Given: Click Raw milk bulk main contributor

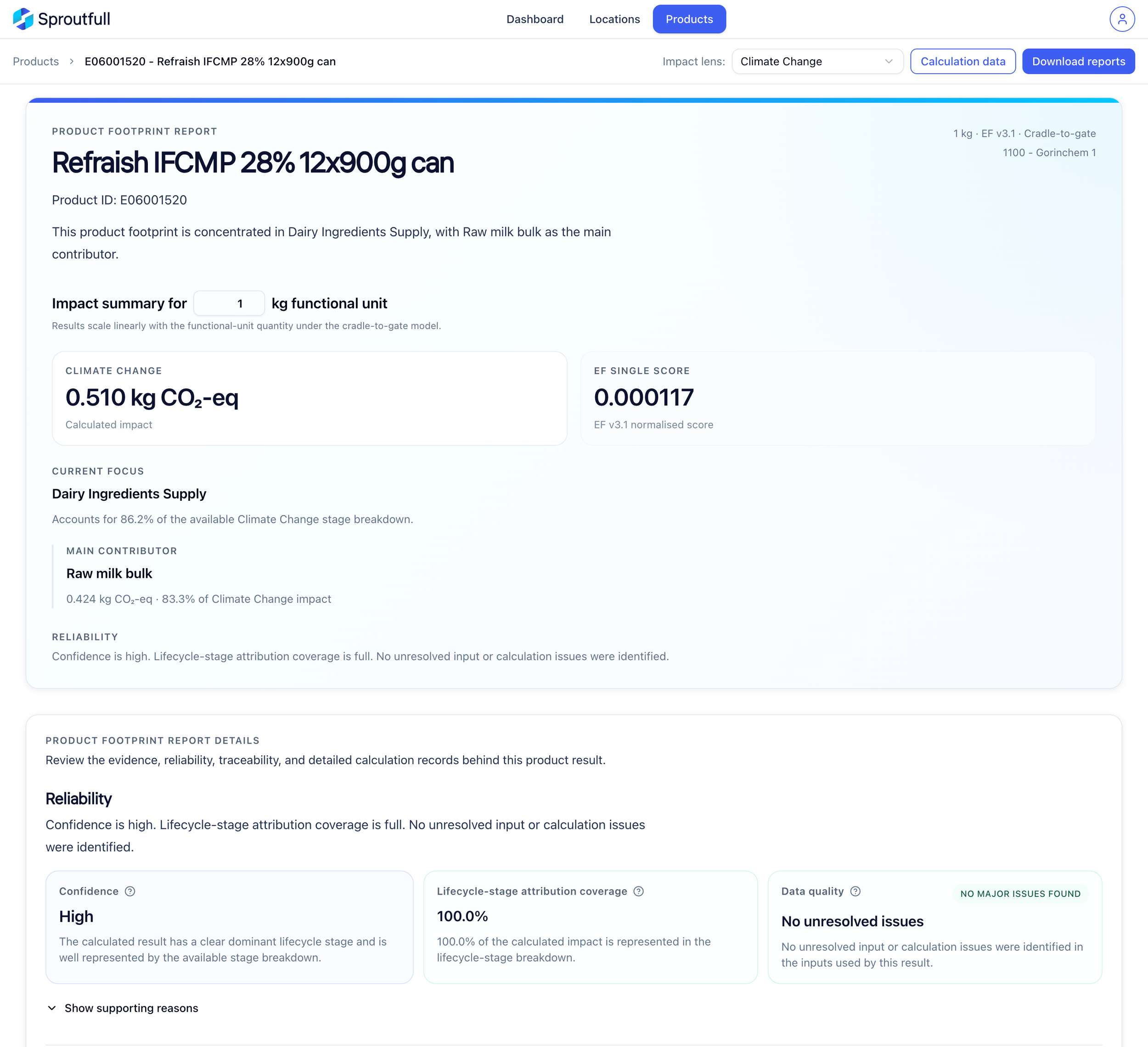Looking at the screenshot, I should tap(109, 573).
